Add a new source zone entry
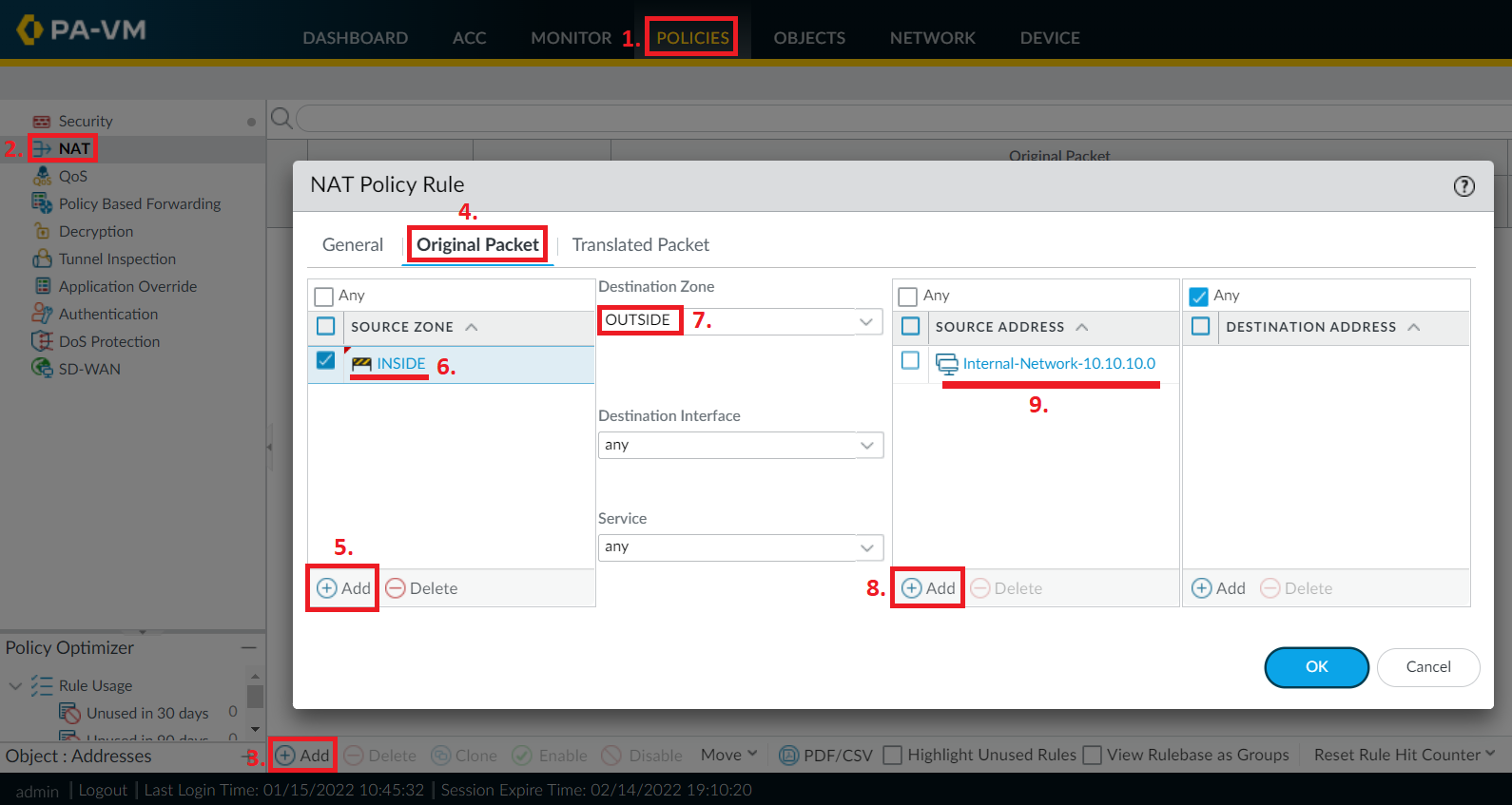 coord(343,588)
